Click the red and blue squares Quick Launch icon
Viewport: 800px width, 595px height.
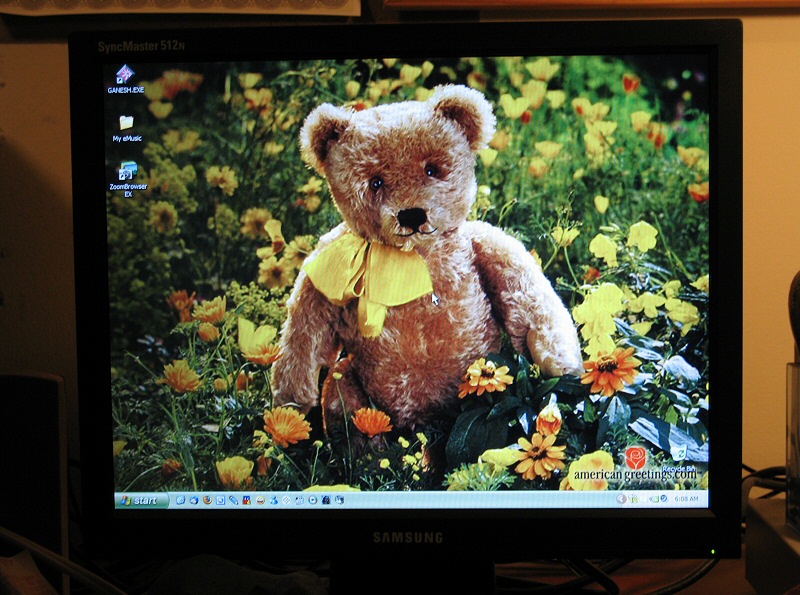pyautogui.click(x=247, y=500)
